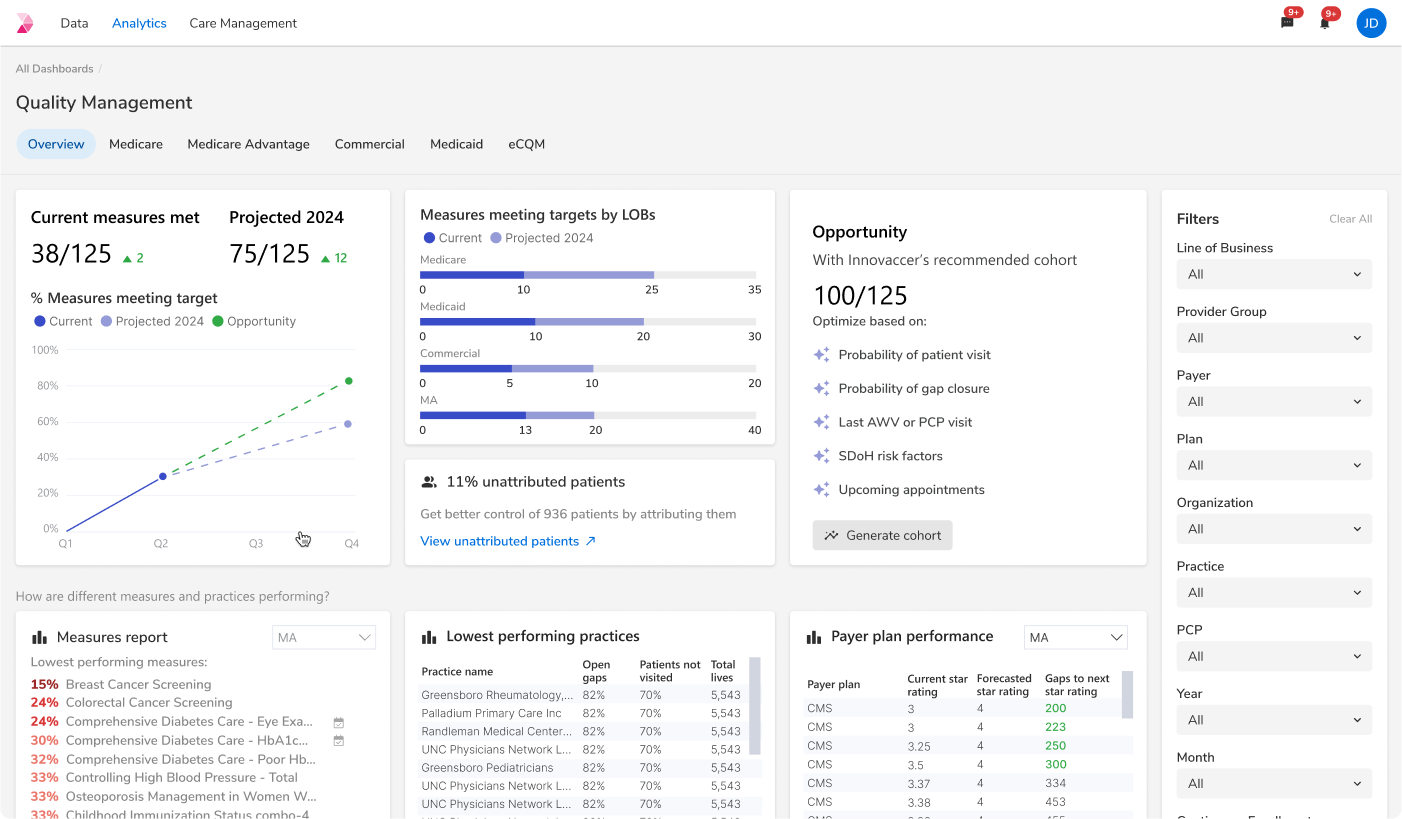Click the Innovaccer logo icon
The image size is (1402, 819).
25,23
